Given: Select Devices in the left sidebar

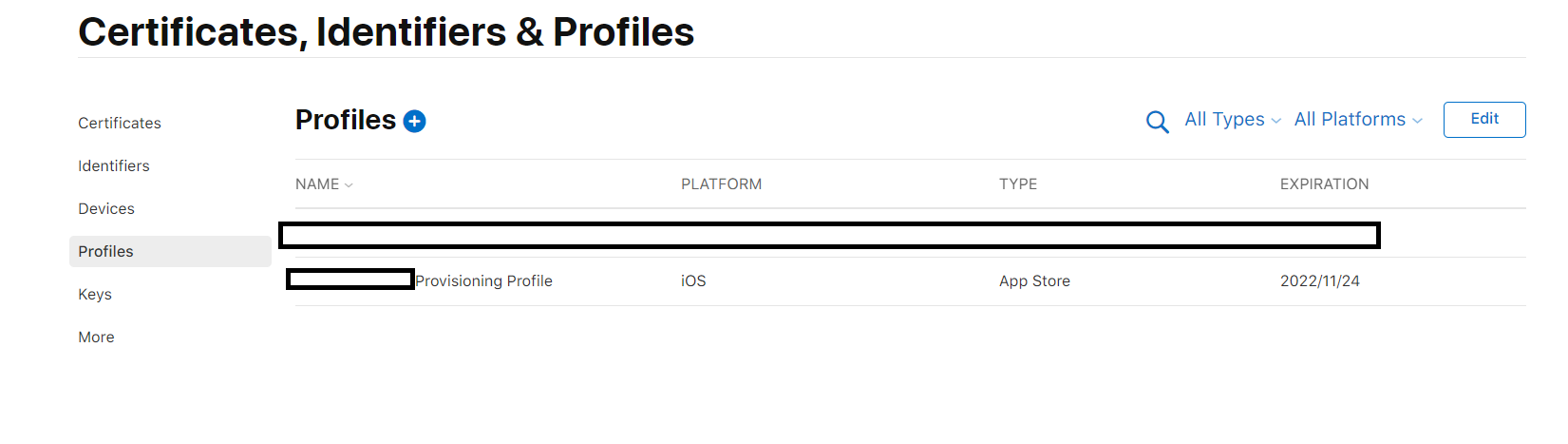Looking at the screenshot, I should 106,209.
